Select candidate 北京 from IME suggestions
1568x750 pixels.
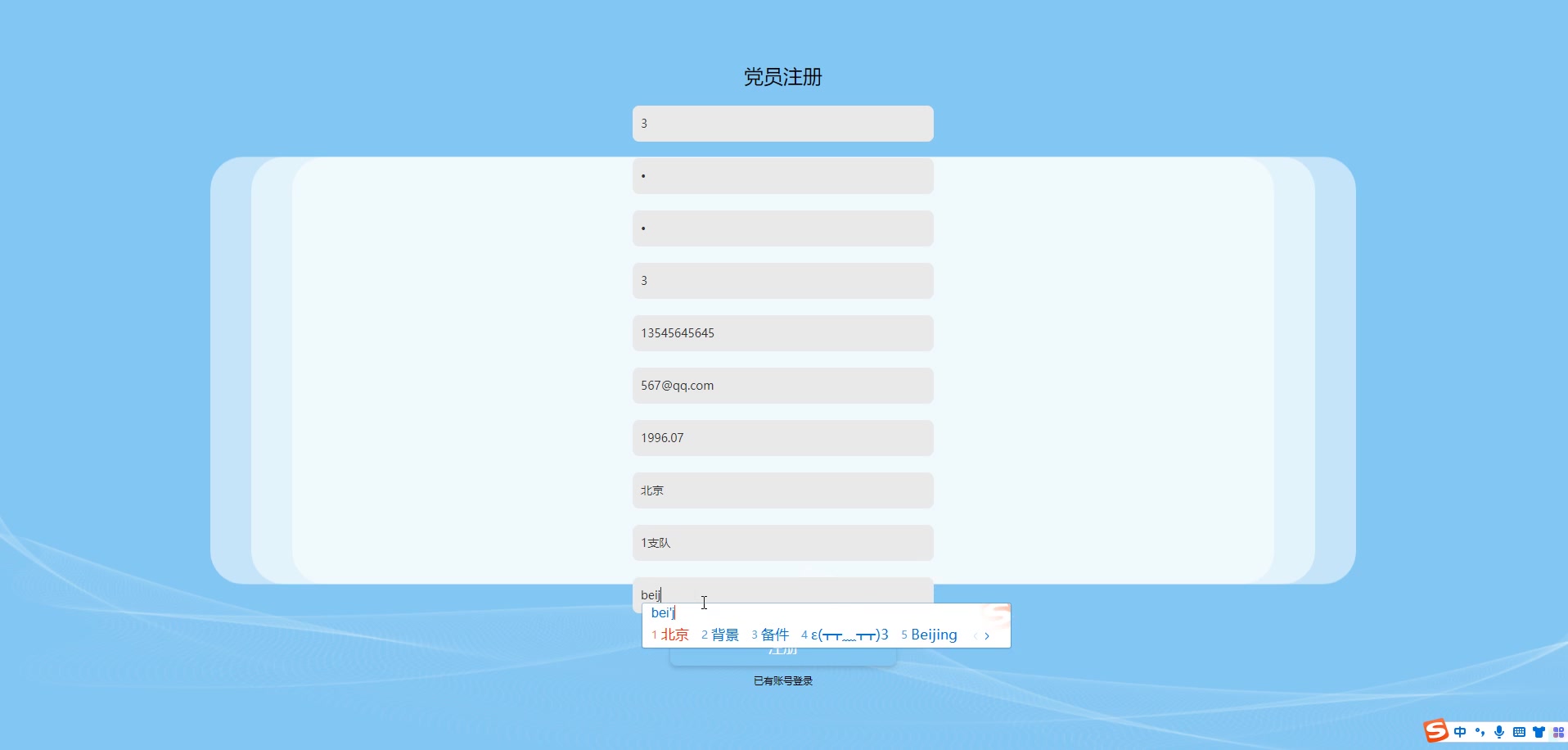674,635
